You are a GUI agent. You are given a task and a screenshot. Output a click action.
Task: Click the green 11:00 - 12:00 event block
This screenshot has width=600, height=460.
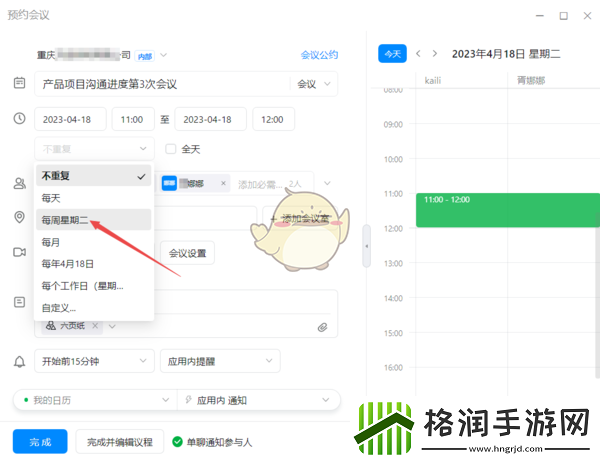(x=507, y=210)
